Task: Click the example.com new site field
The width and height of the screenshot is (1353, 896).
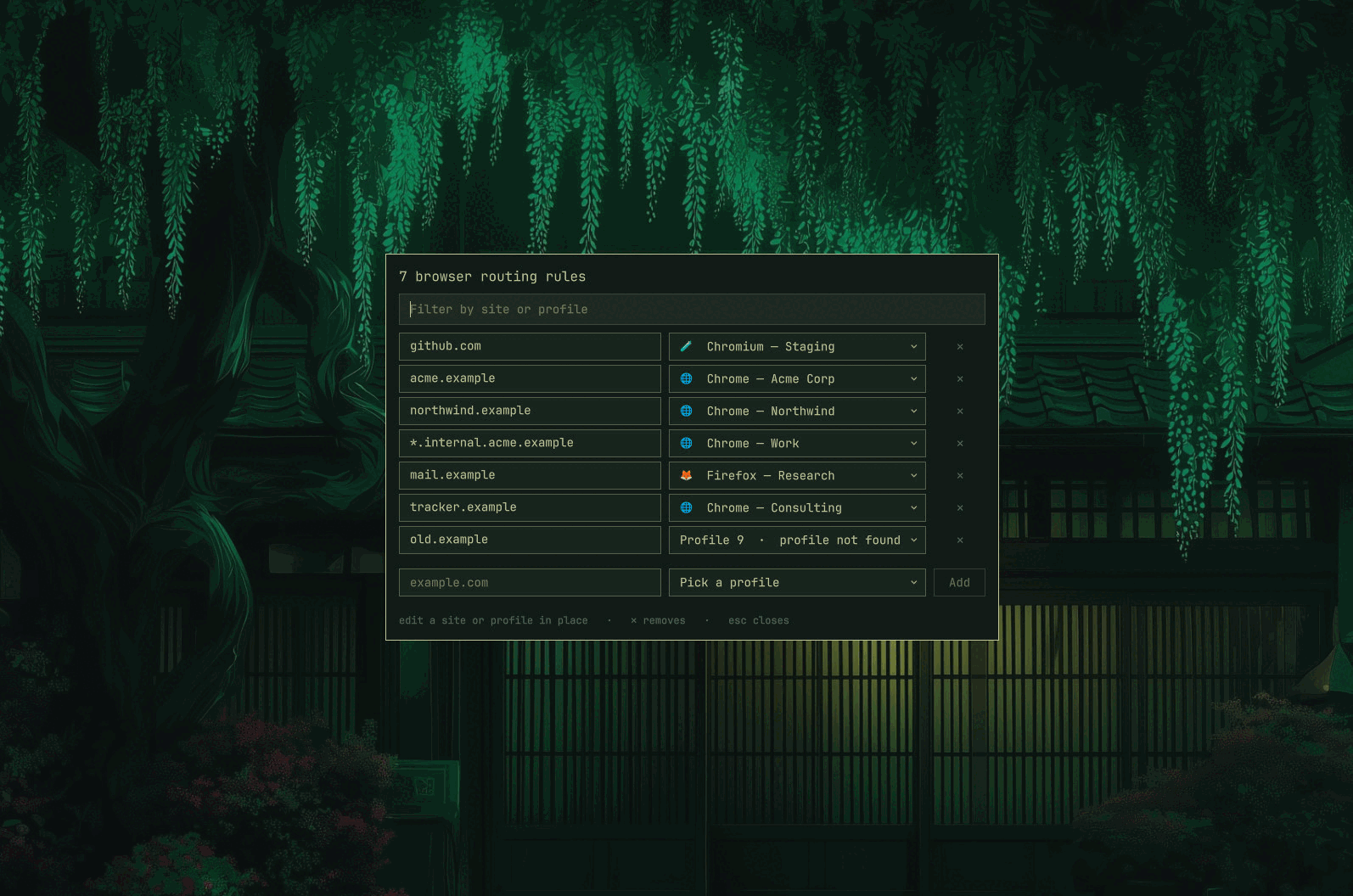Action: pos(530,582)
